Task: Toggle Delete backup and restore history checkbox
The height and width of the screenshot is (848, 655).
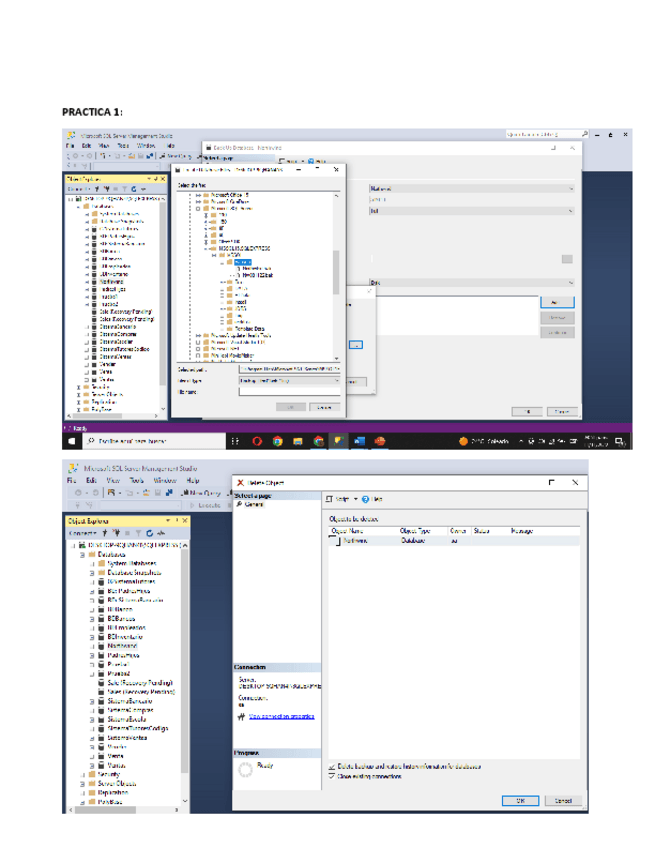Action: (331, 766)
